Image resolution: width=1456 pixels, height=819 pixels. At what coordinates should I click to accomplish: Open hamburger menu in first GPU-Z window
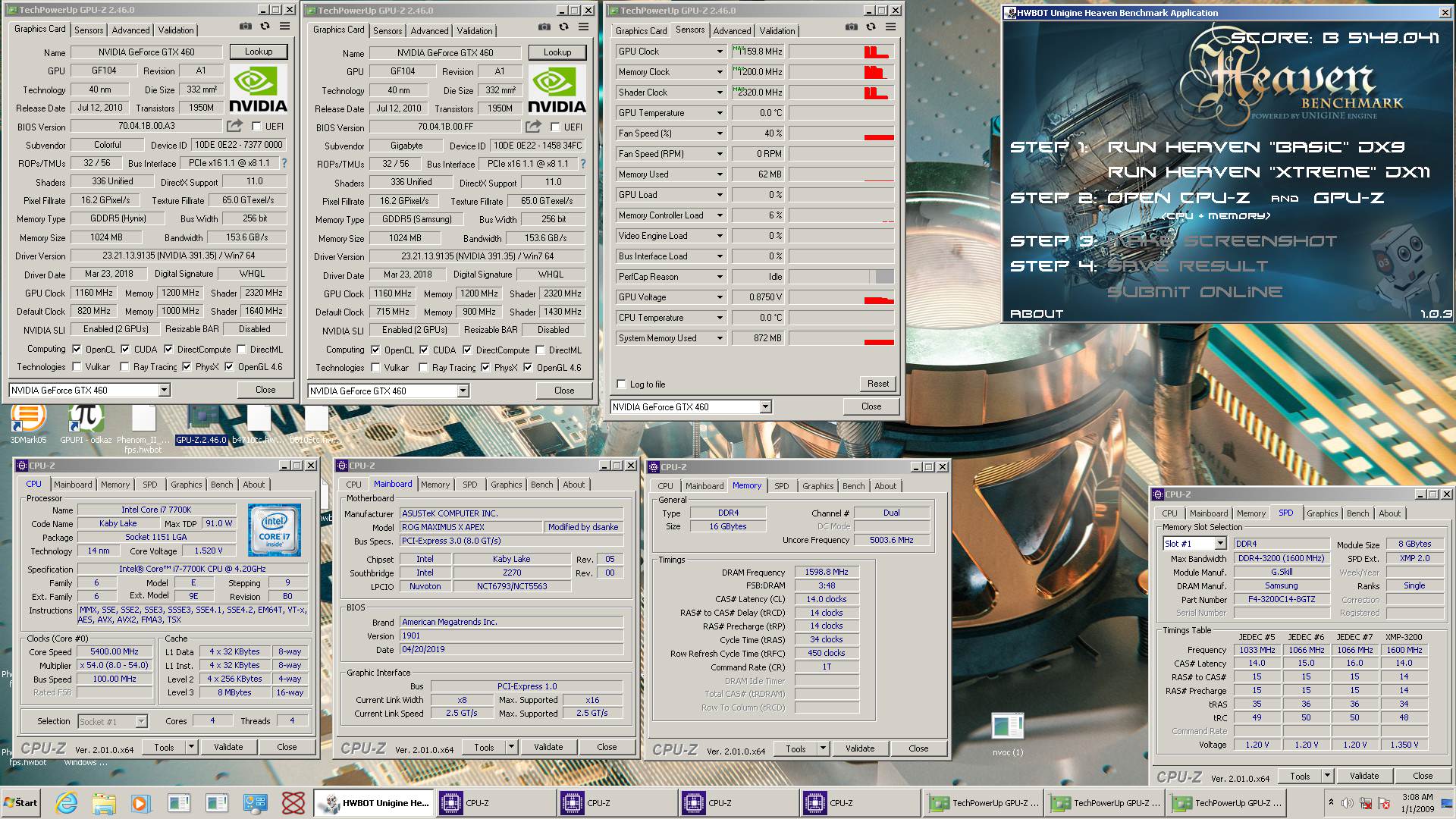[x=284, y=26]
